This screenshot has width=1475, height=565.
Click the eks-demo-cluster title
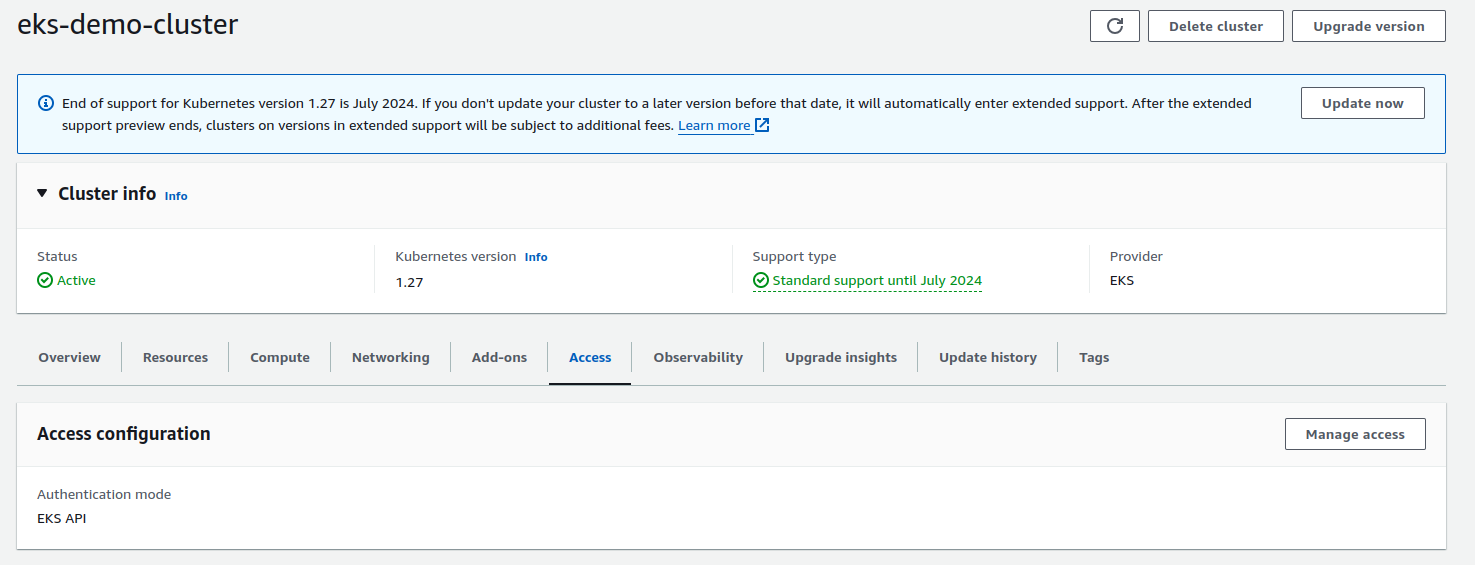coord(128,25)
